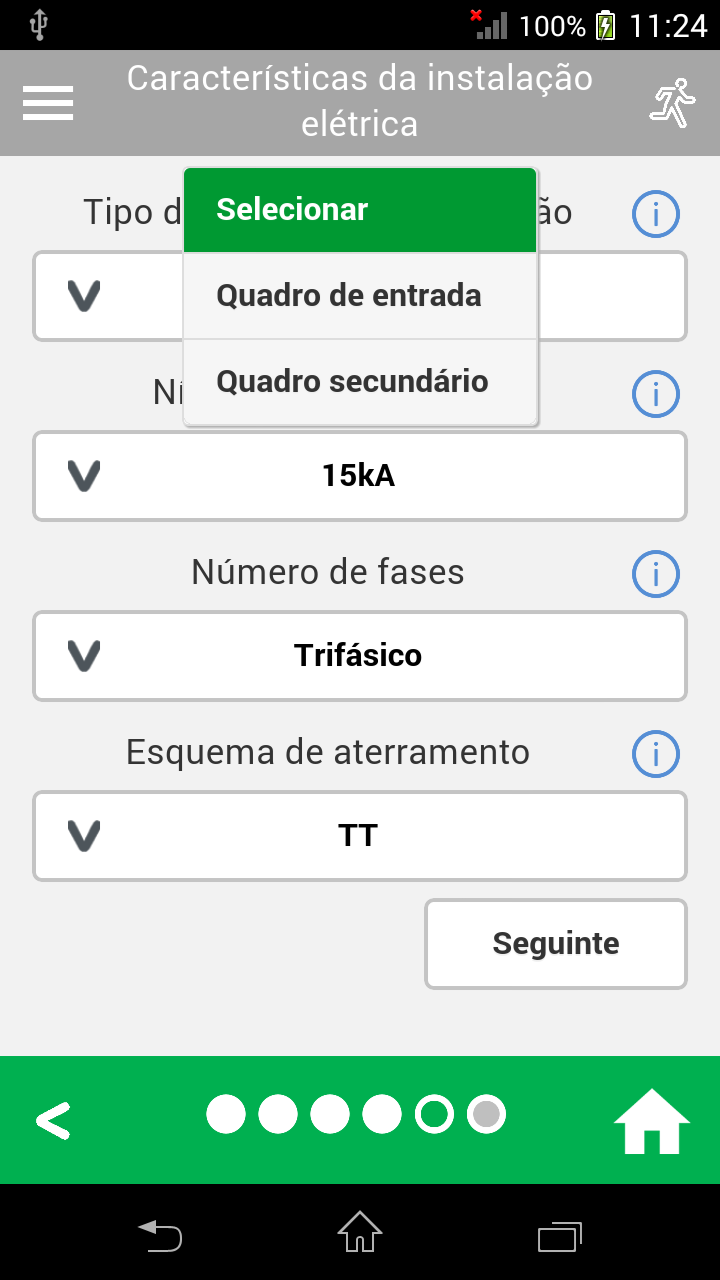
Task: Tap the running person exit icon
Action: click(x=672, y=104)
